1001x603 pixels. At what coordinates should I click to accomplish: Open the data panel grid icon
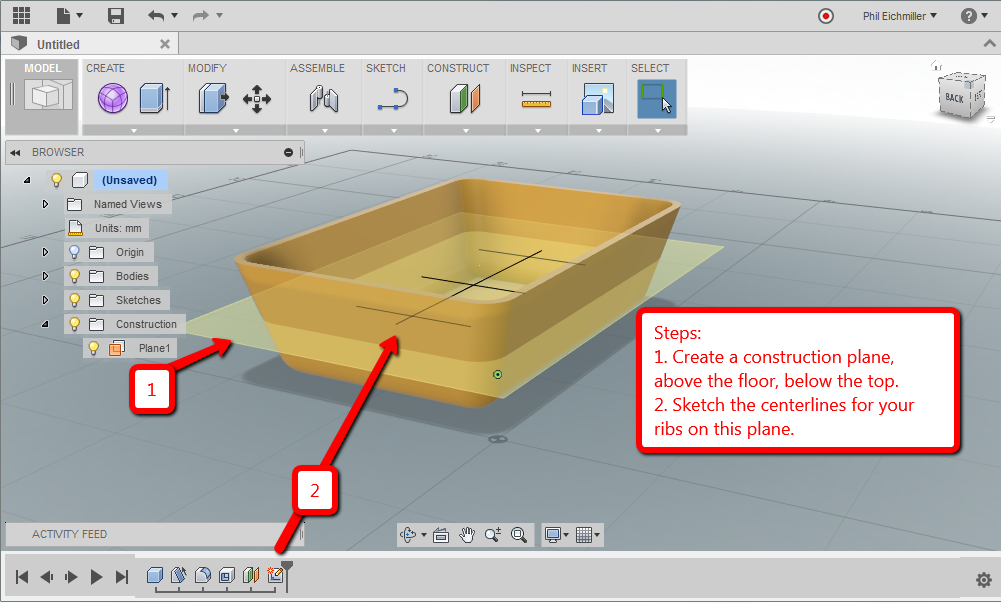tap(22, 15)
